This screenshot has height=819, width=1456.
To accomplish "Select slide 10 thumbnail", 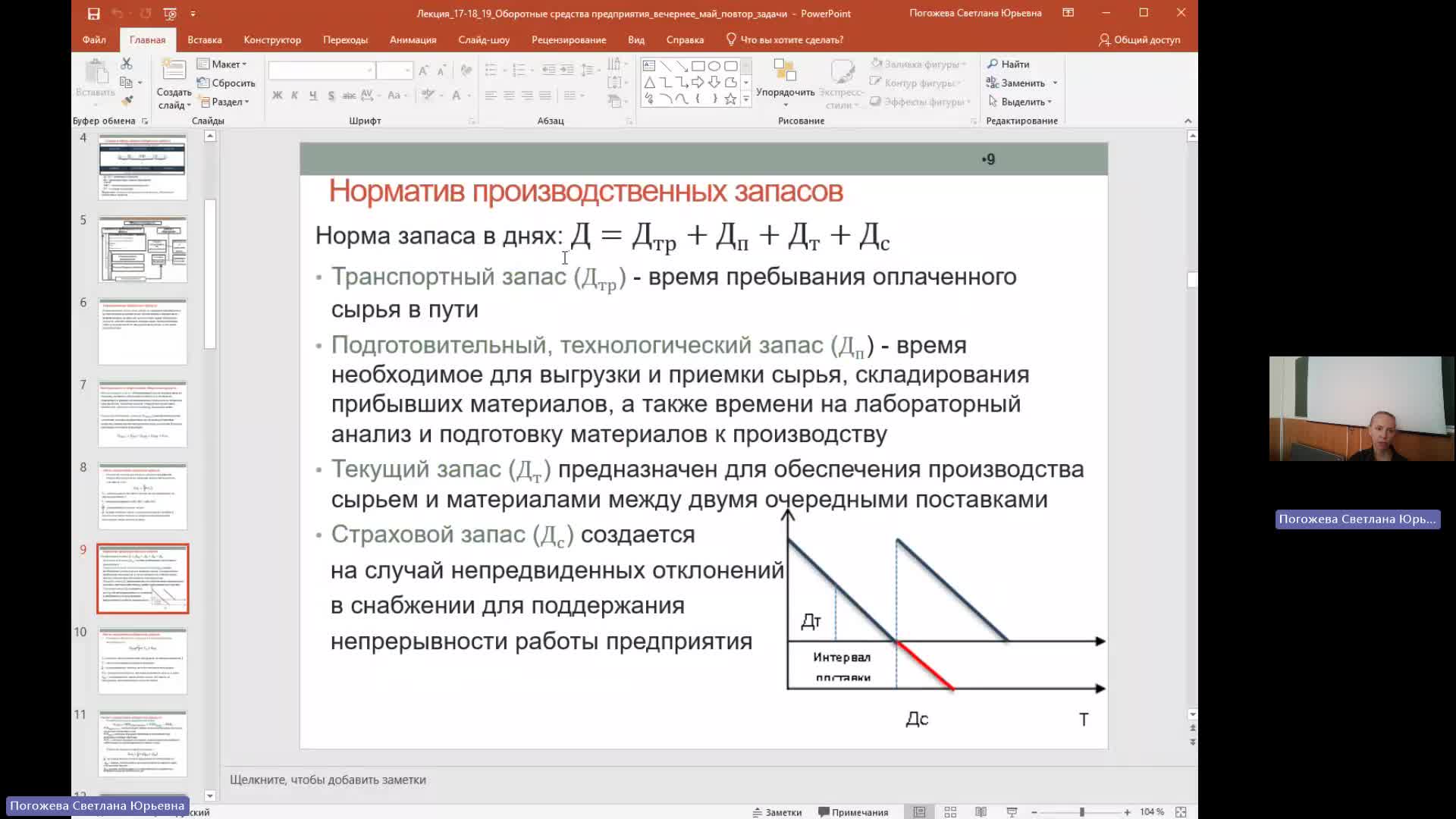I will 143,661.
